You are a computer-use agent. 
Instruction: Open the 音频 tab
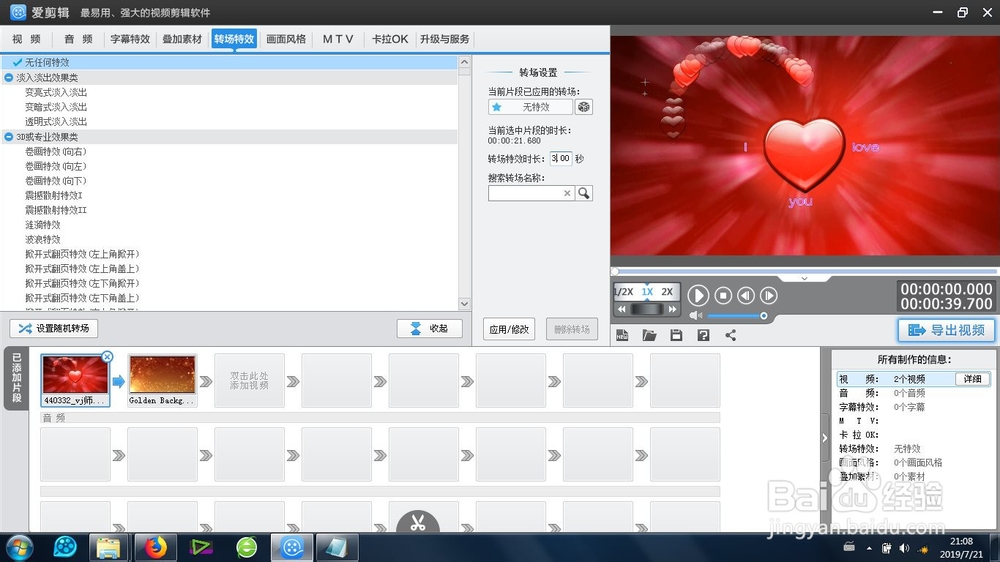pyautogui.click(x=78, y=39)
